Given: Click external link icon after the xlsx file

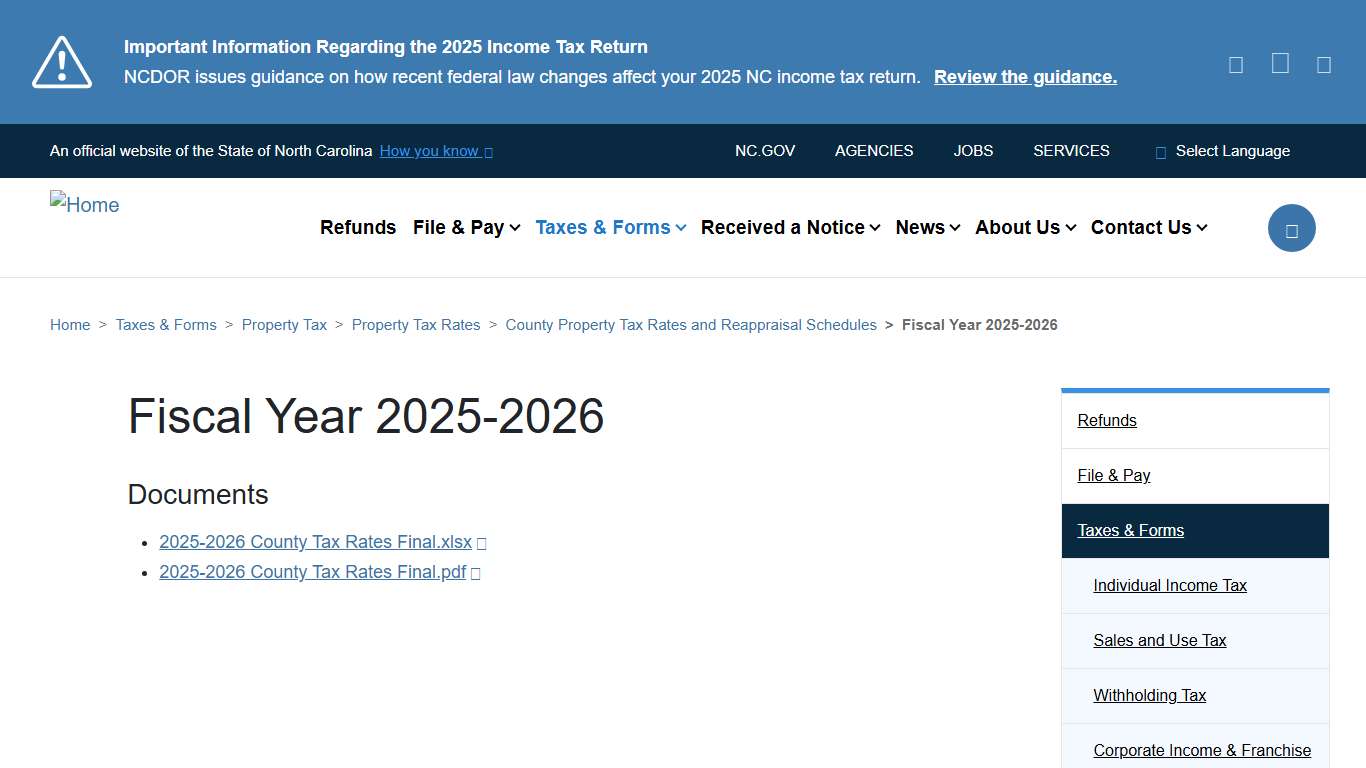Looking at the screenshot, I should click(481, 542).
